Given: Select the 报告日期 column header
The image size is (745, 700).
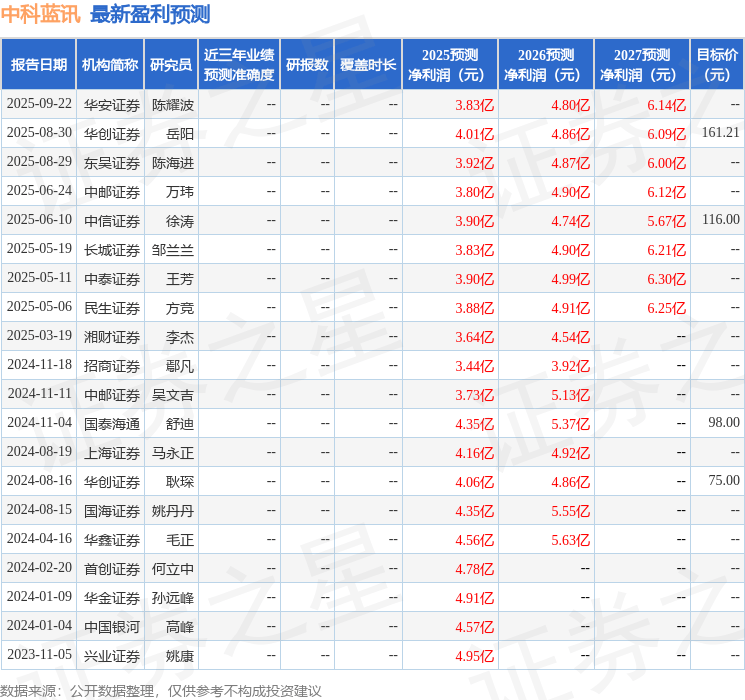Looking at the screenshot, I should 39,65.
